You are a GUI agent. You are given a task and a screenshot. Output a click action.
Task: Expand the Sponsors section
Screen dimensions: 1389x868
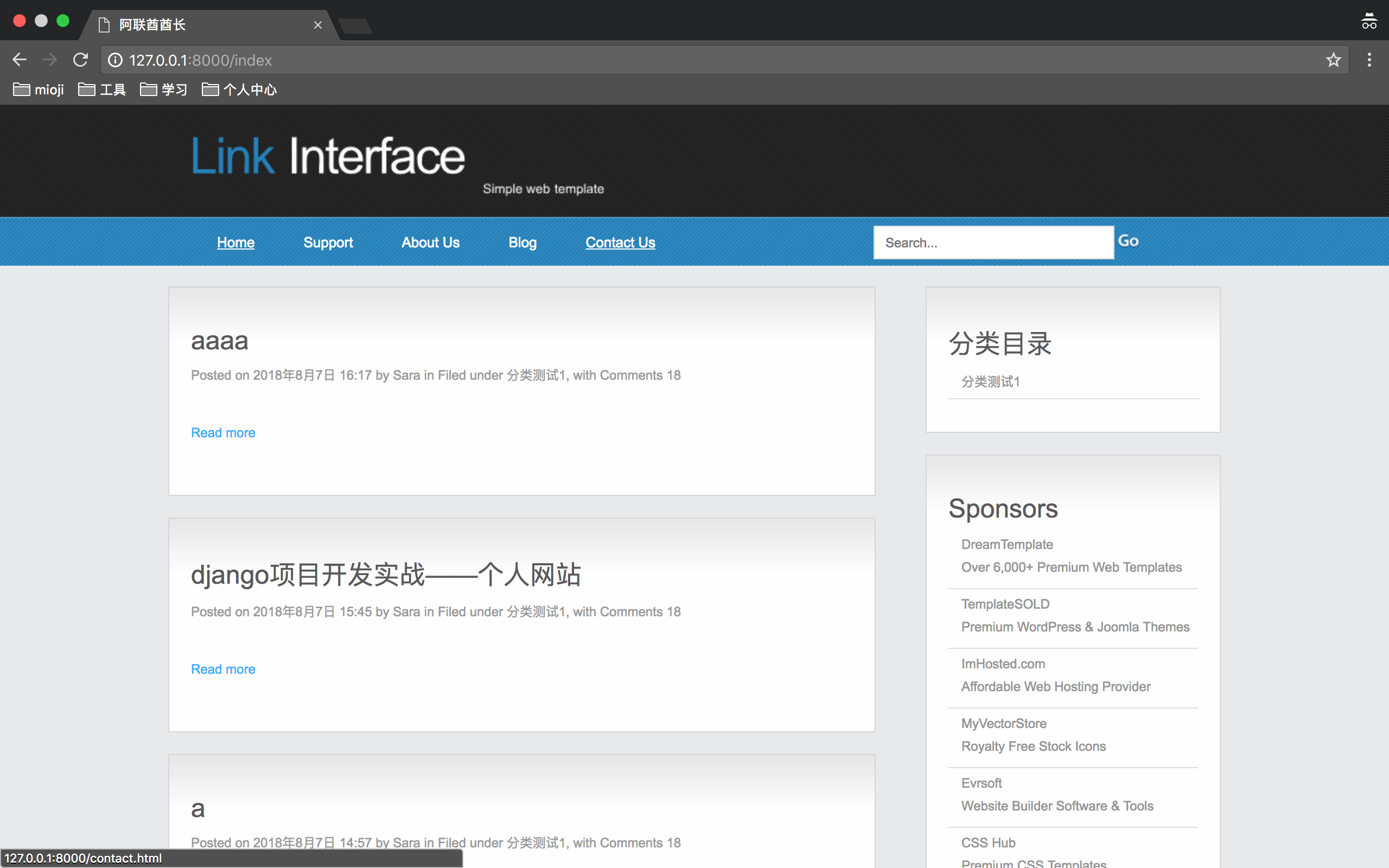click(1004, 508)
